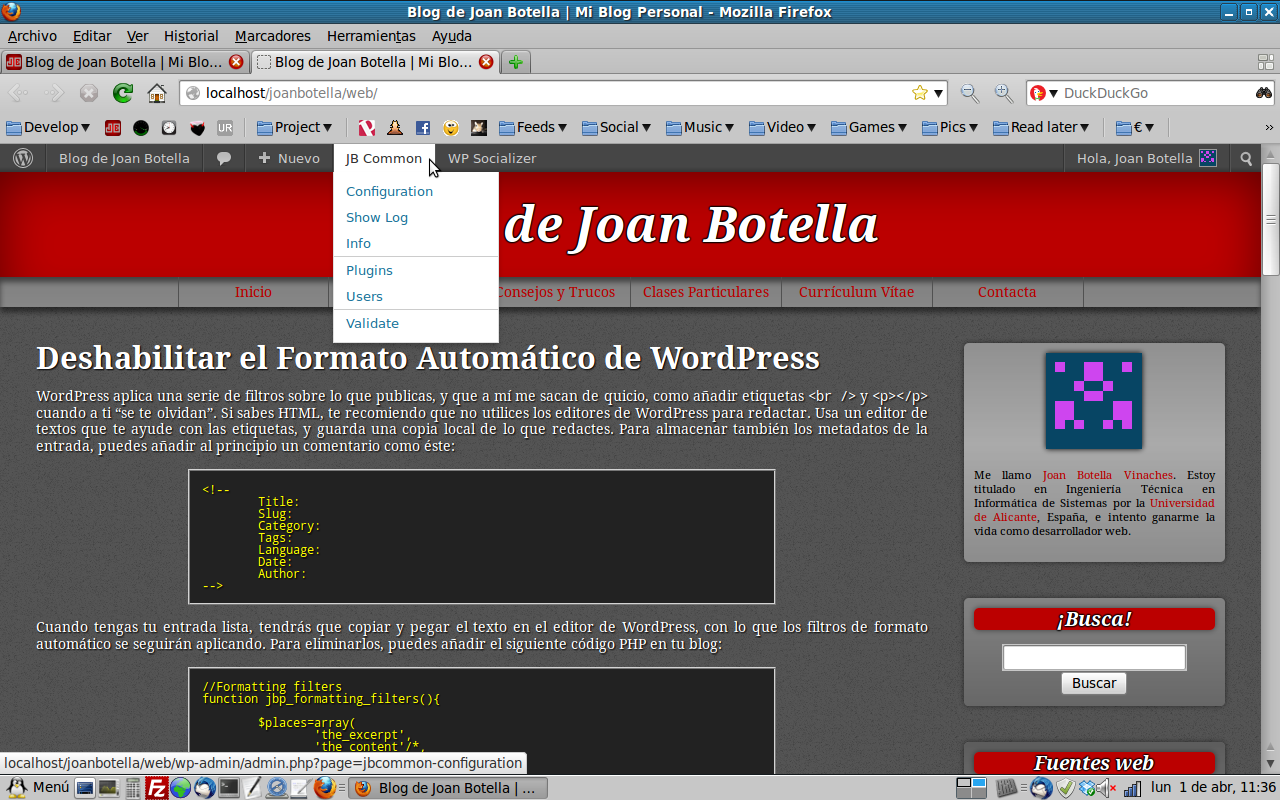The image size is (1280, 800).
Task: Open the Curriculum Vitae nav link
Action: [x=856, y=292]
